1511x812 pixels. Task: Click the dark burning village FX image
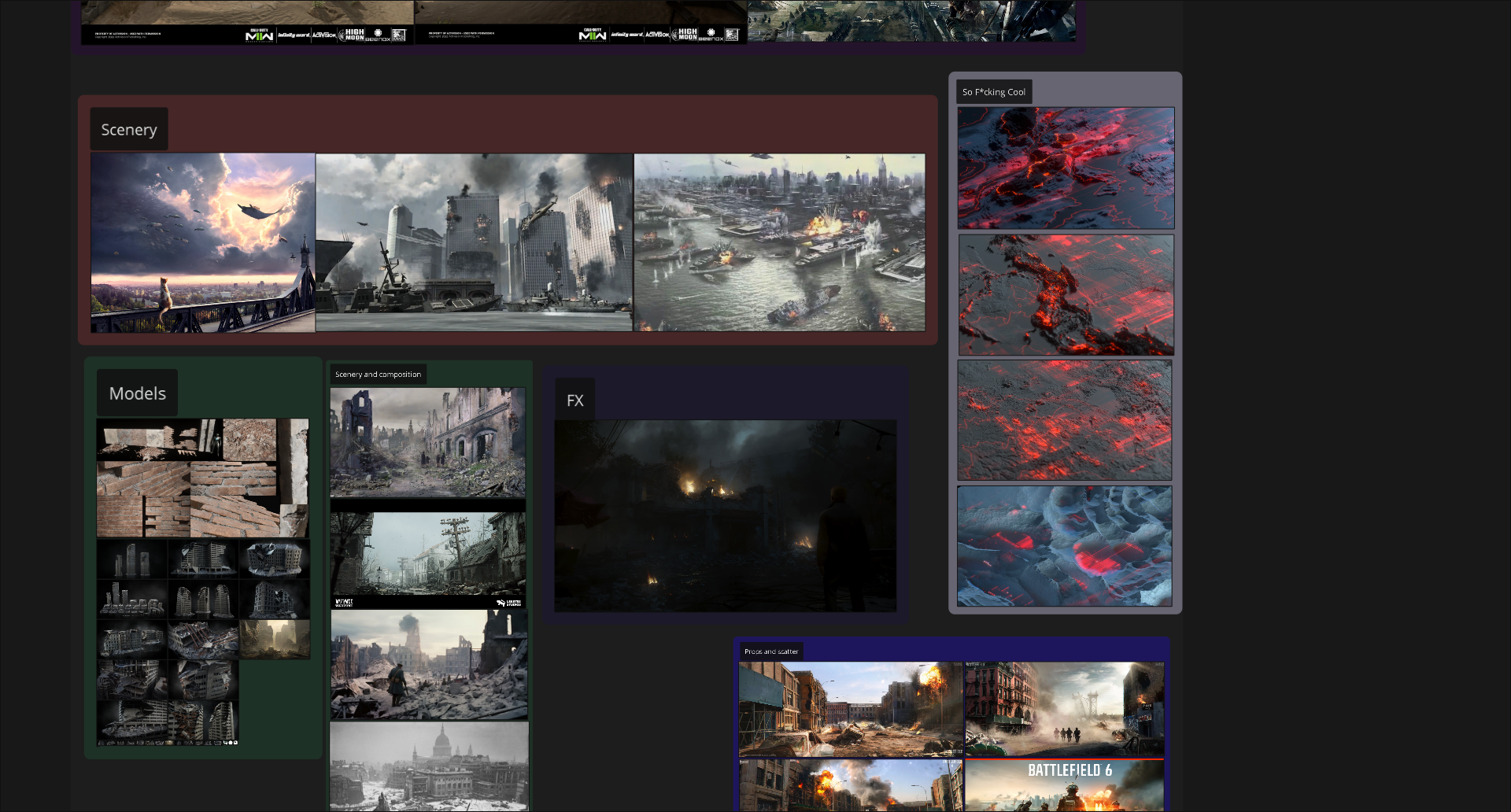(726, 516)
